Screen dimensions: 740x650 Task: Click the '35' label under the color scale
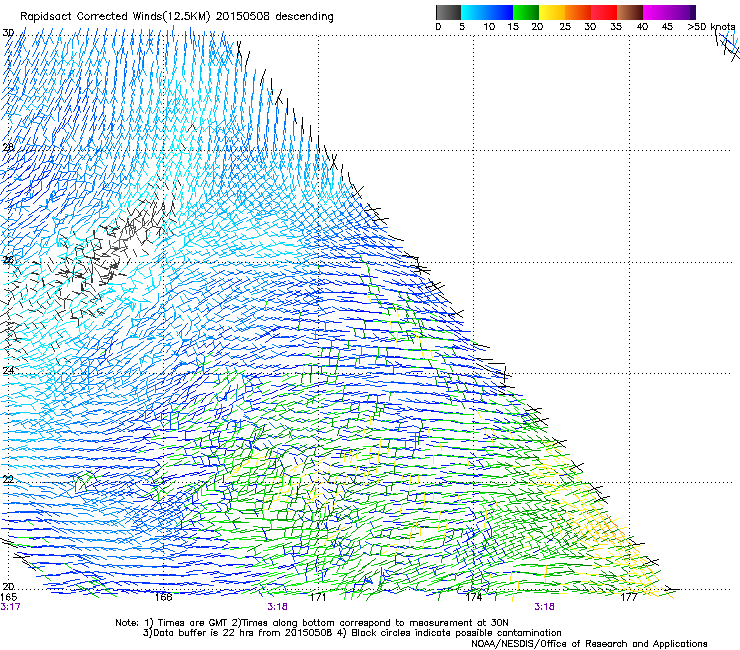coord(616,27)
